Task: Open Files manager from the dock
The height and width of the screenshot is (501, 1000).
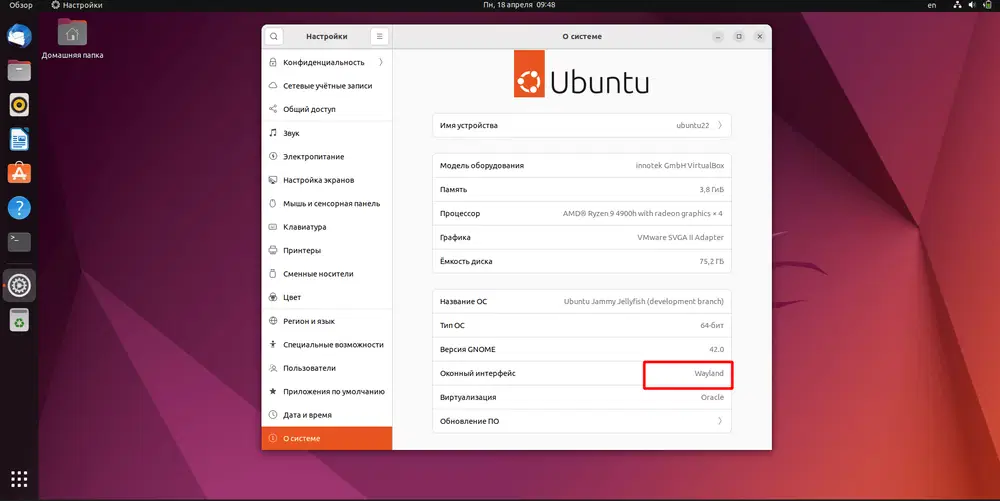Action: point(19,70)
